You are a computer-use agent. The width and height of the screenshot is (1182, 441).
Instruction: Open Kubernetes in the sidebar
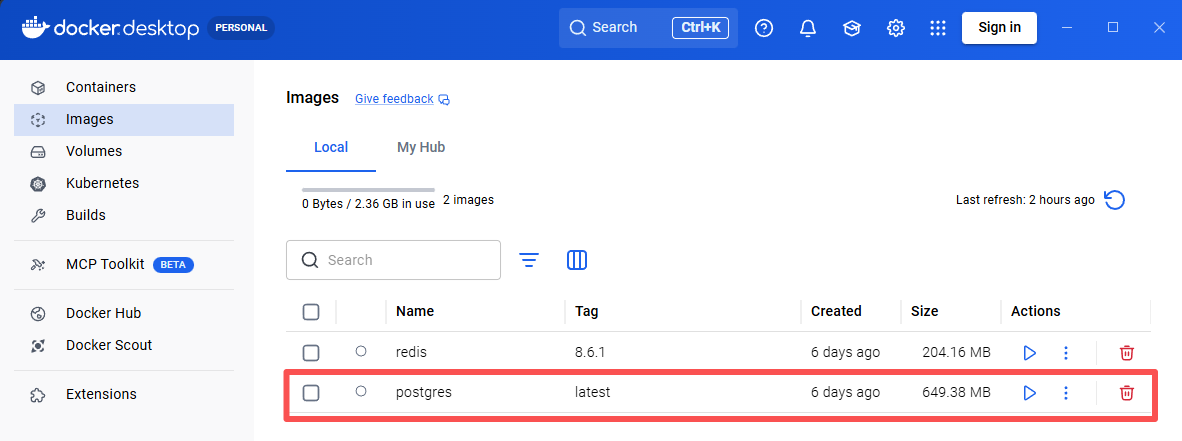coord(124,183)
